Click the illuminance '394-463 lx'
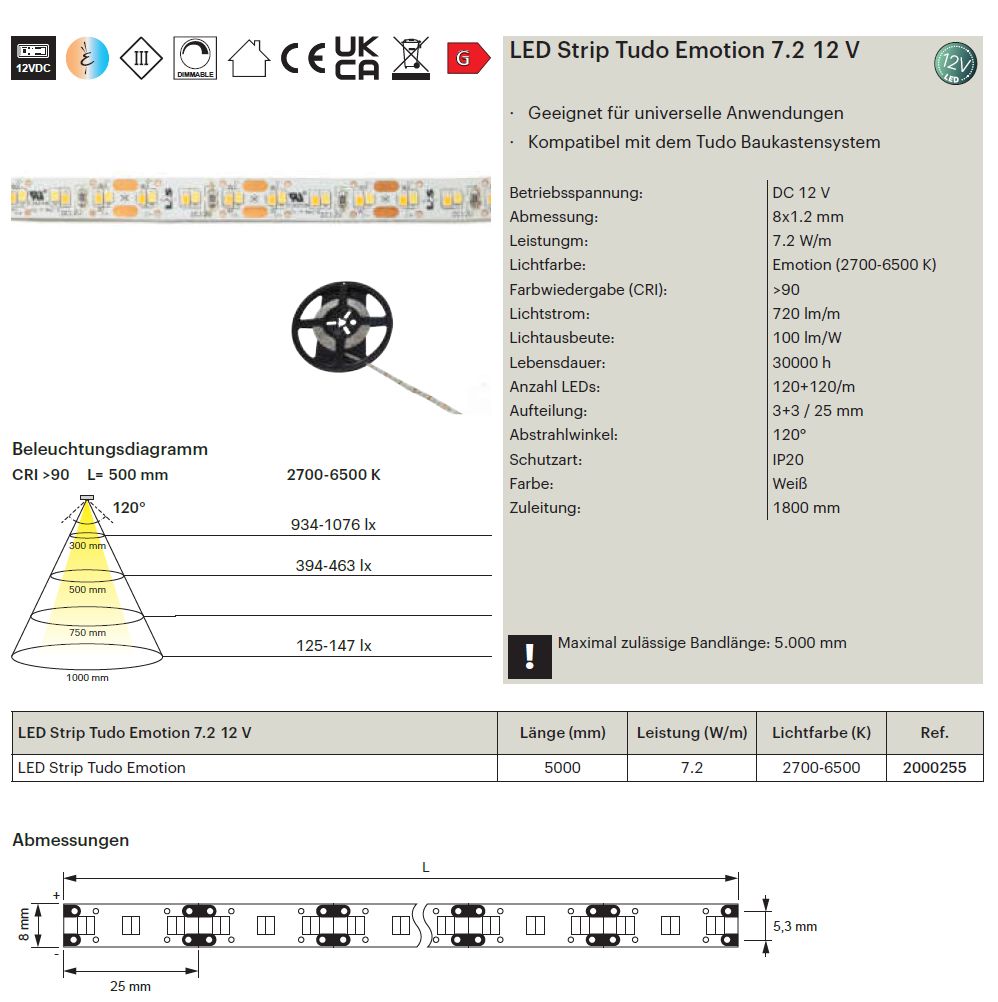The width and height of the screenshot is (998, 1002). point(334,566)
